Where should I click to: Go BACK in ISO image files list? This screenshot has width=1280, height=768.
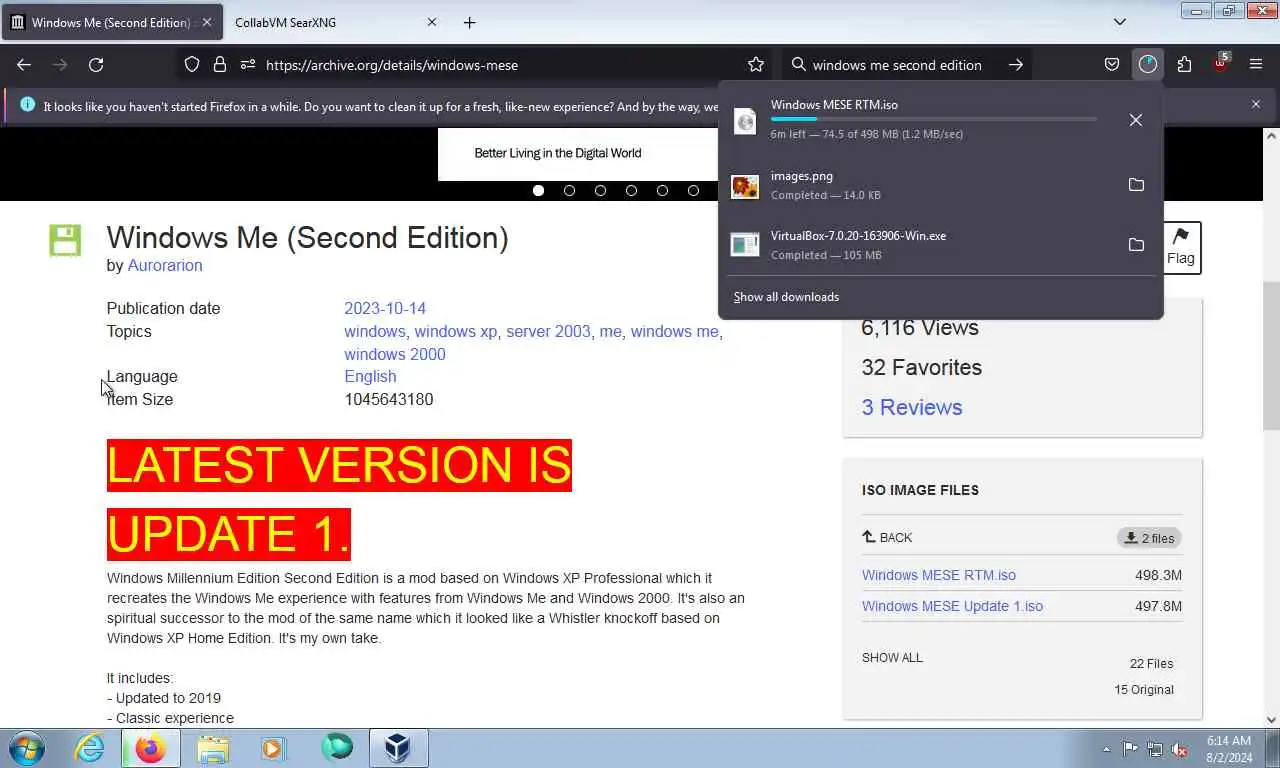(887, 537)
